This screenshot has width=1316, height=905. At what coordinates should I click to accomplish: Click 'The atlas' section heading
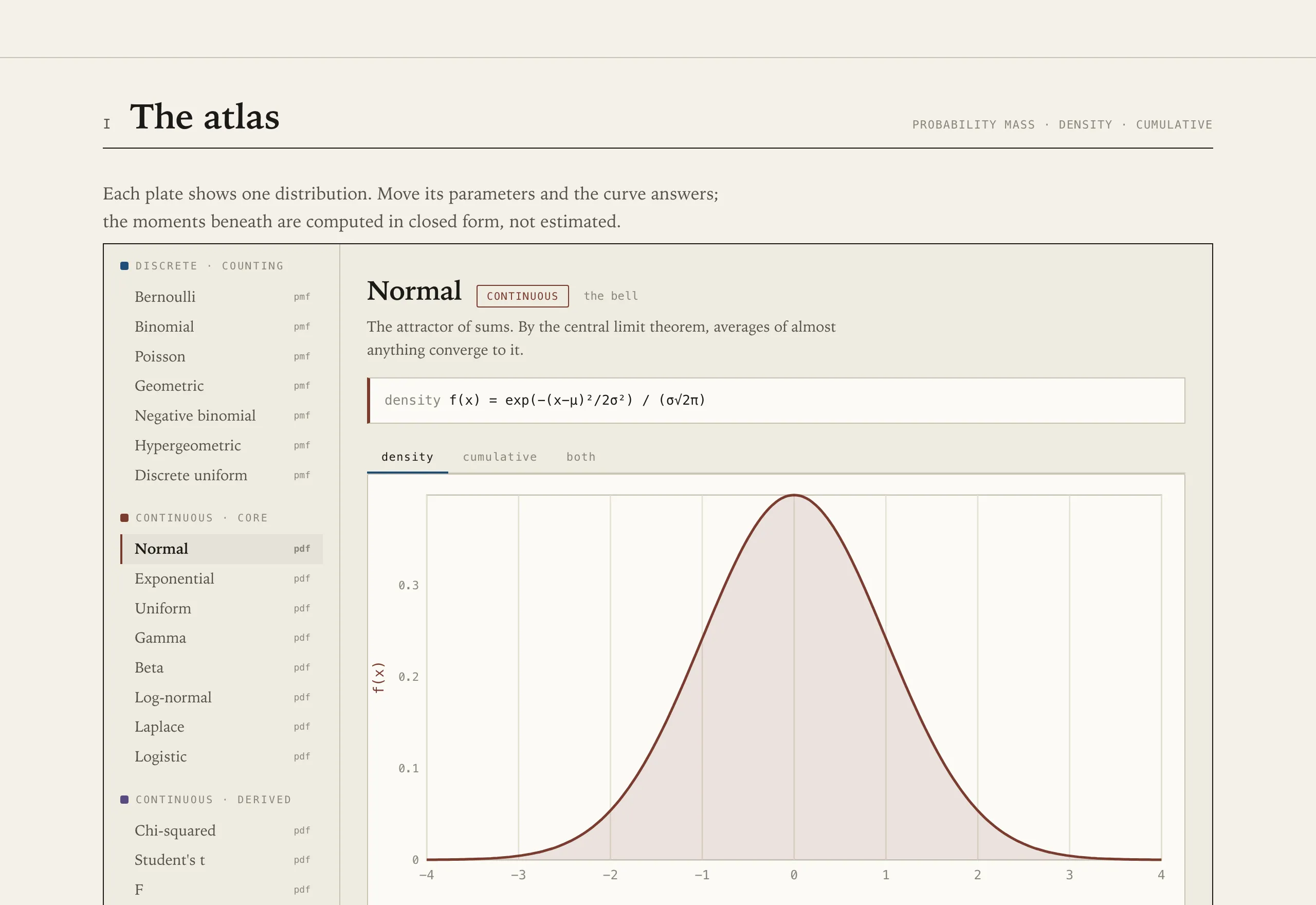pos(205,117)
